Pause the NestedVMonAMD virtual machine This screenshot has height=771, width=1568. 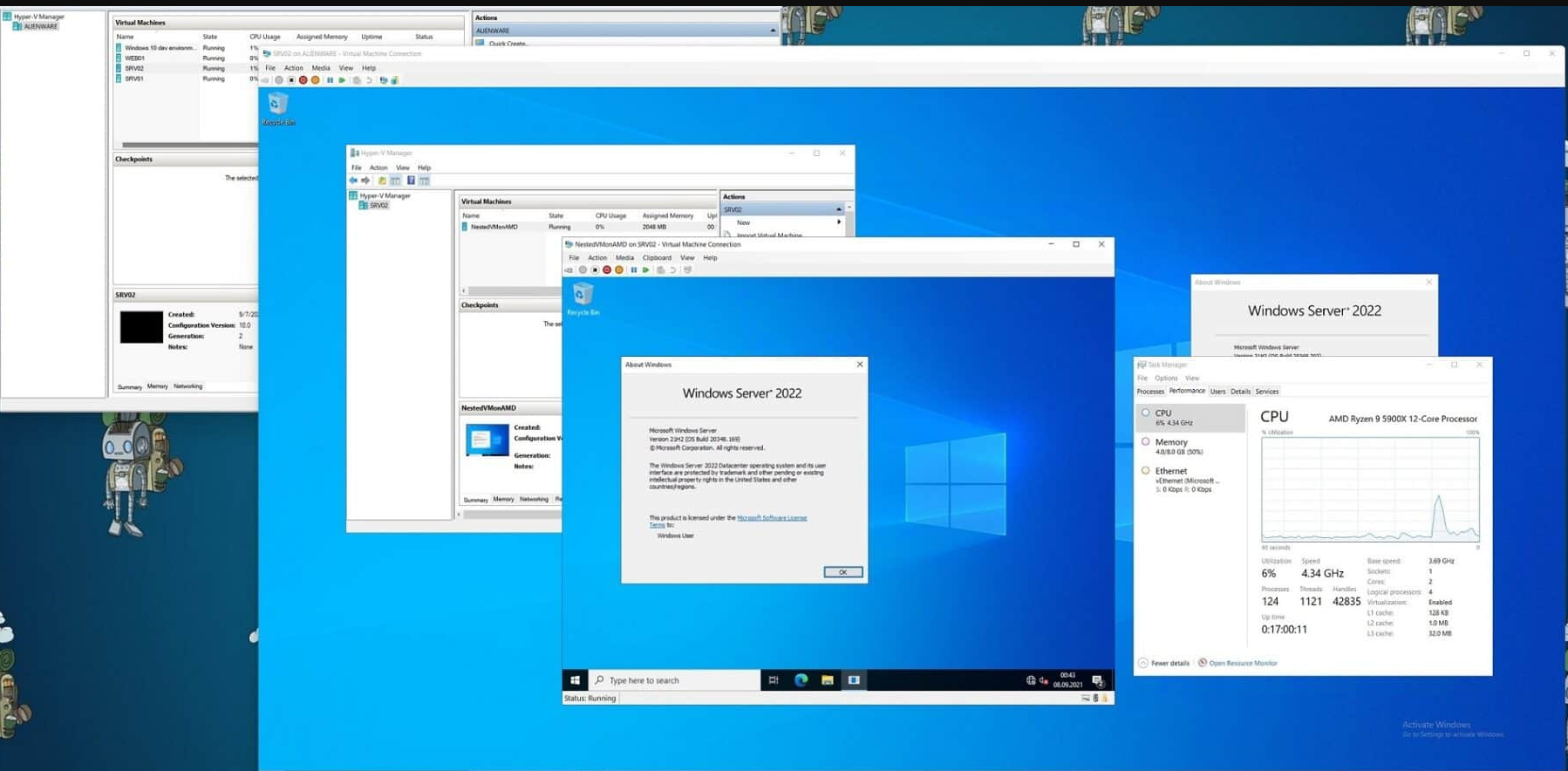pos(633,270)
